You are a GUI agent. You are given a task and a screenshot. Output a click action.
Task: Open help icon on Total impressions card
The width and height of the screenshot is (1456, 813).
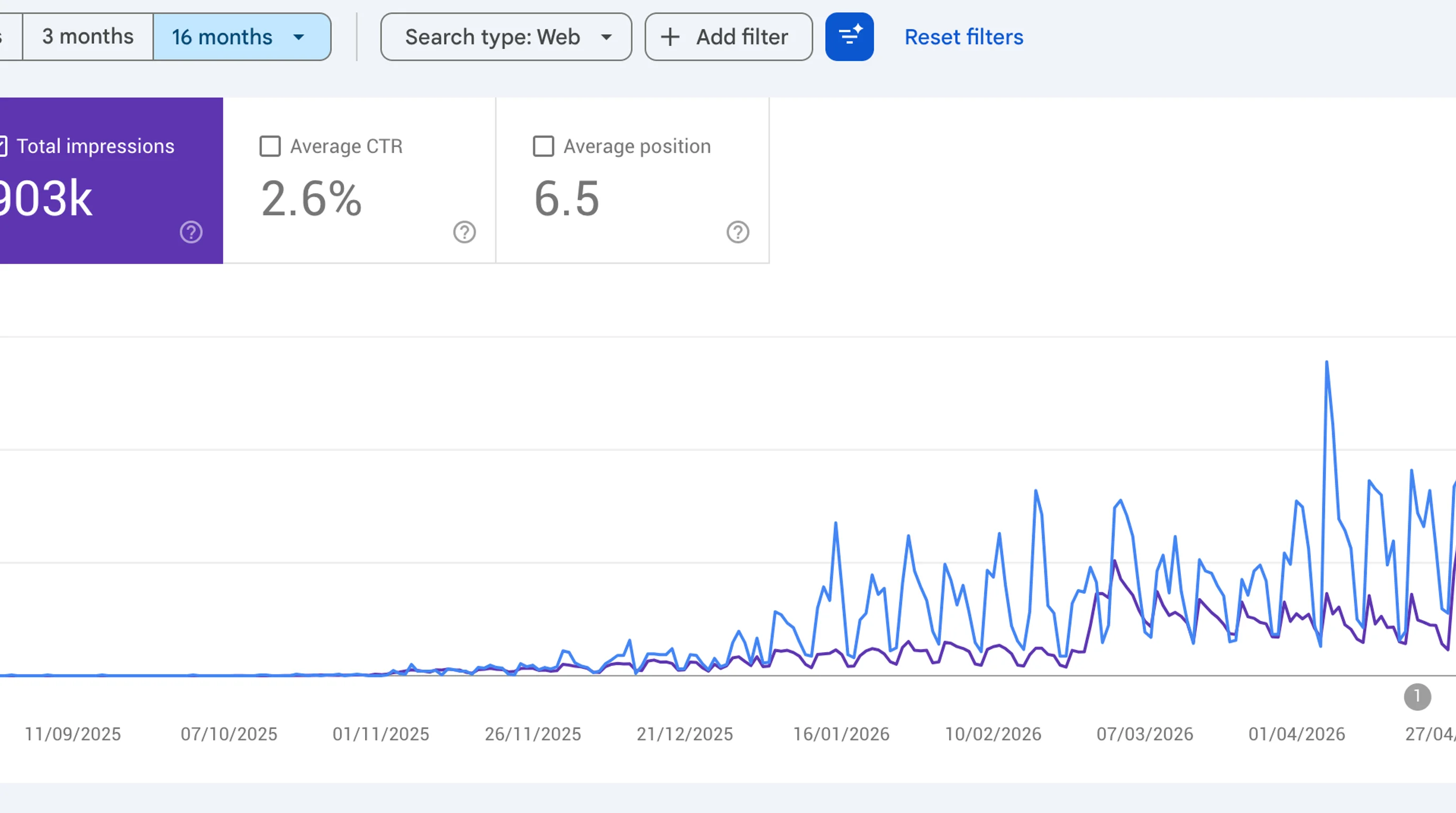click(x=191, y=232)
